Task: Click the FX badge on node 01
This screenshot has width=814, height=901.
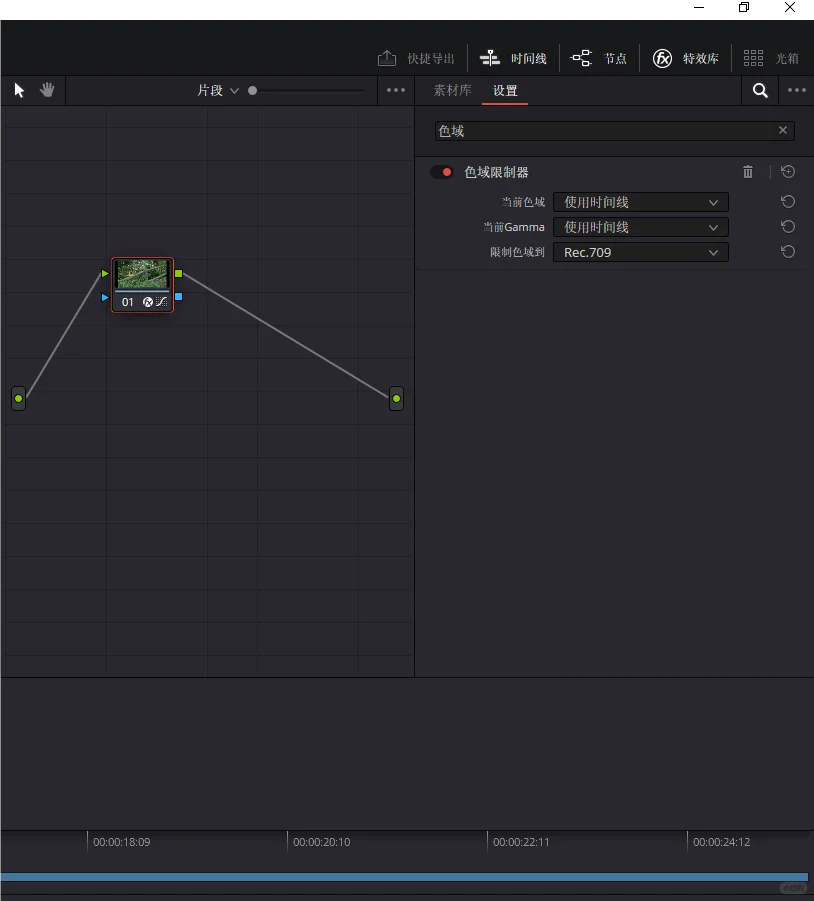Action: (x=148, y=302)
